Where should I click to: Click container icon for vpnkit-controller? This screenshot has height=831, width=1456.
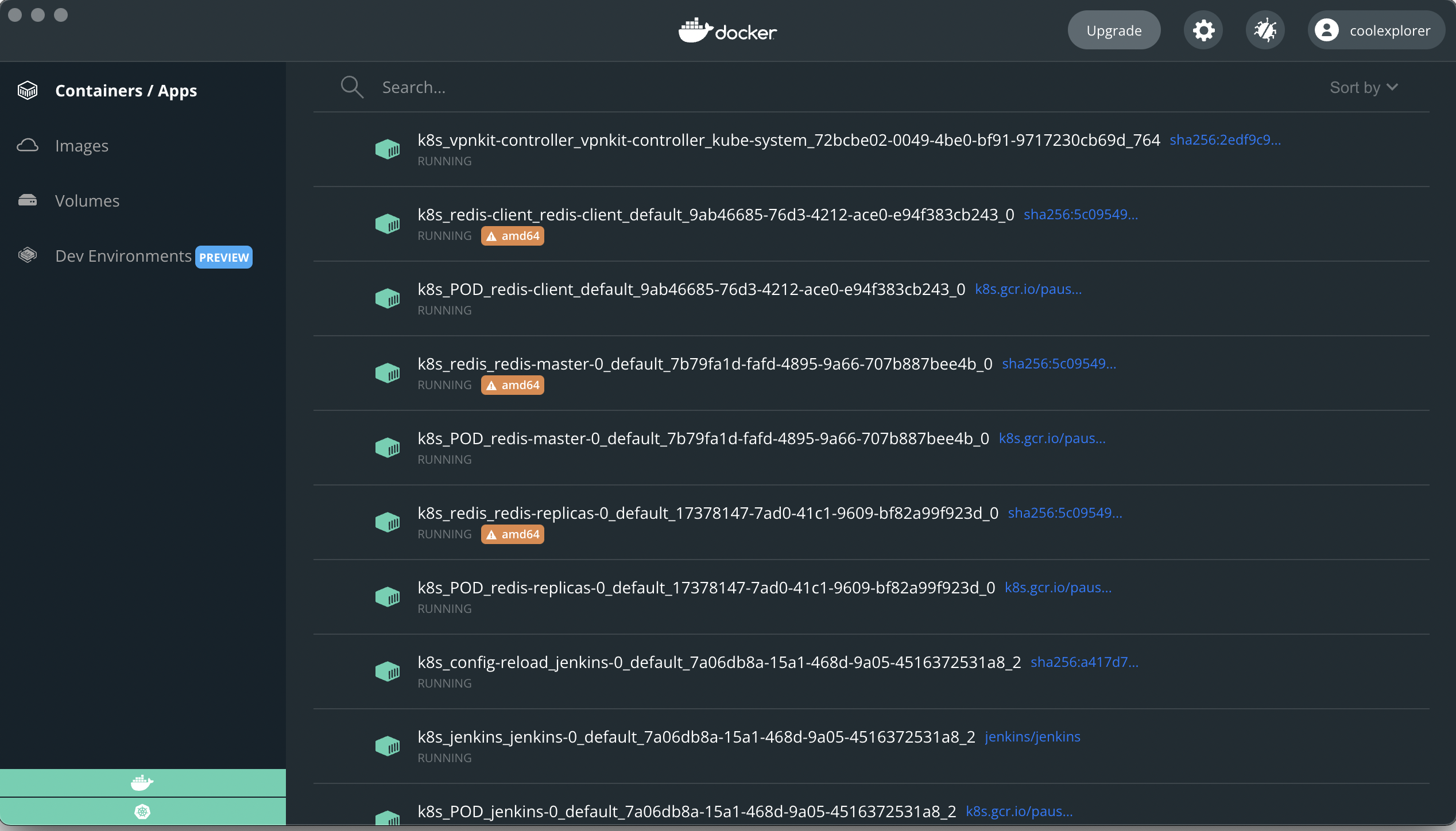click(x=388, y=149)
